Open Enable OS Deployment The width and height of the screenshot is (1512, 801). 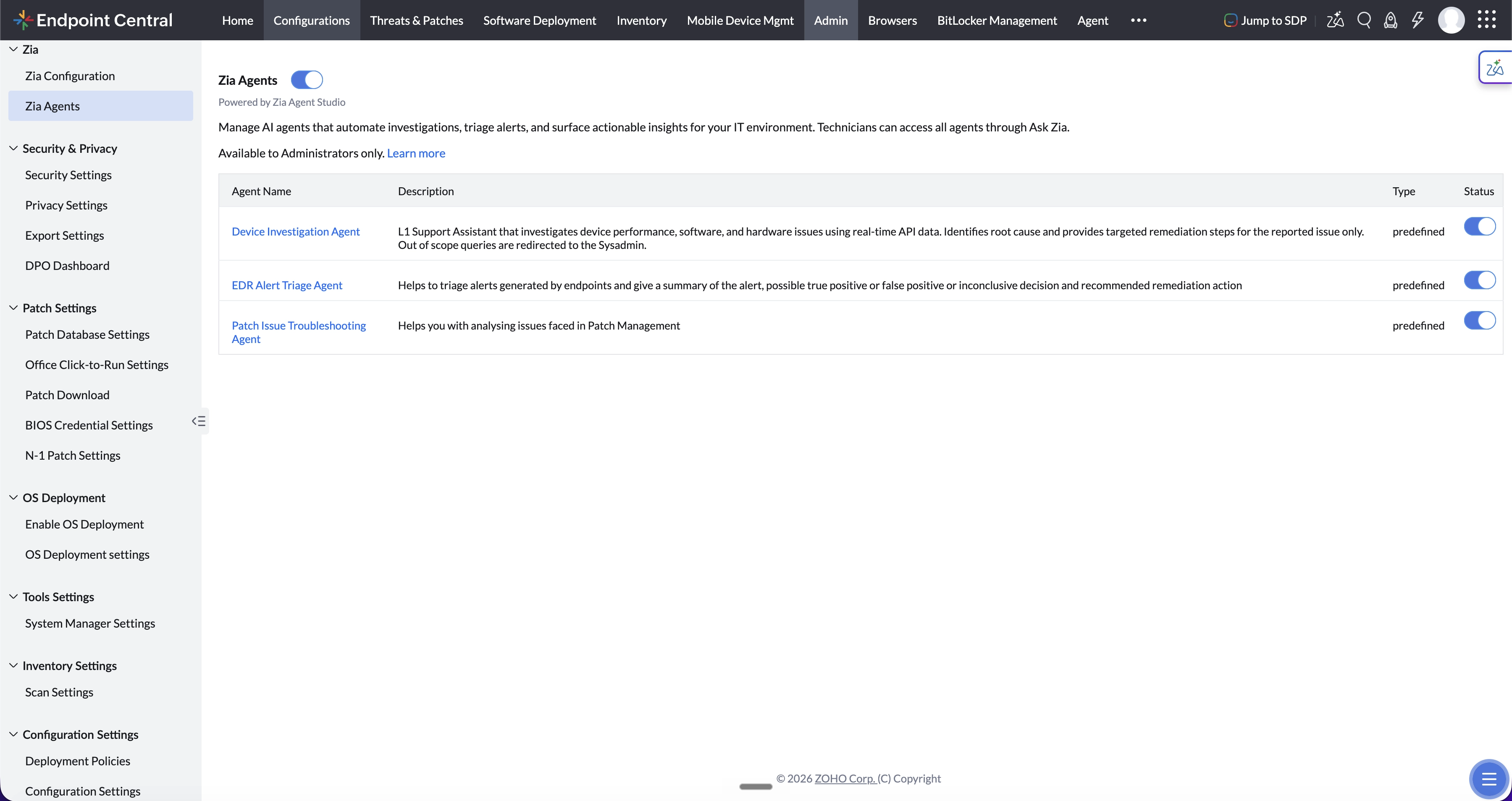(x=100, y=524)
